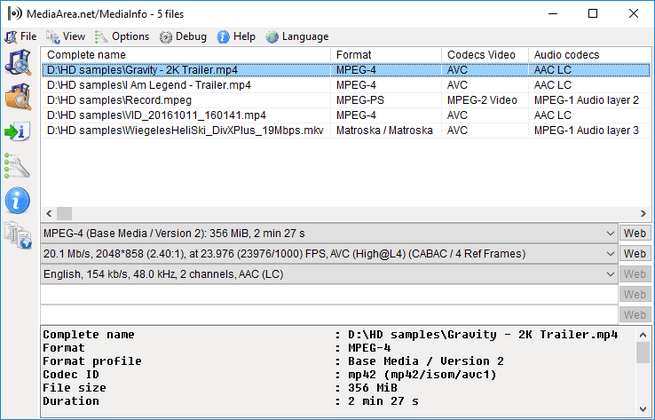Click the File size 356 MiB value

[373, 388]
